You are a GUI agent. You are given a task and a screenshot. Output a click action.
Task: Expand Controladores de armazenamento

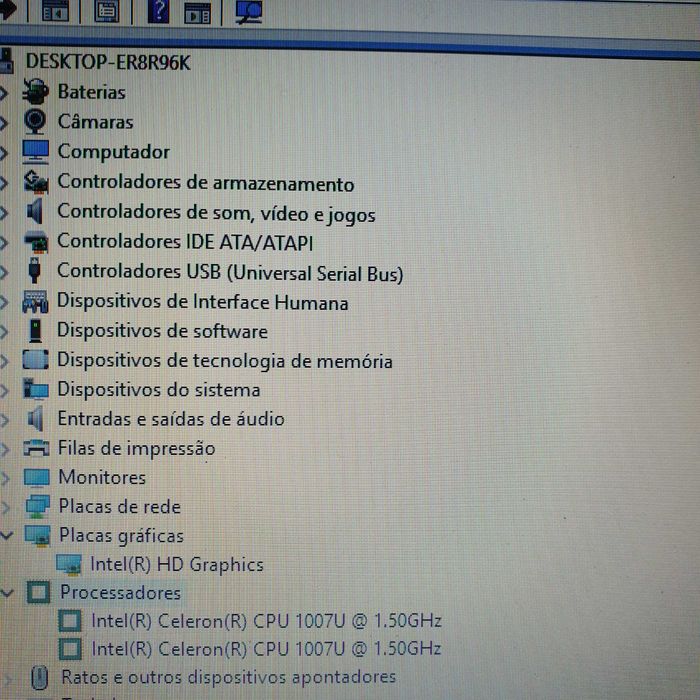click(4, 183)
